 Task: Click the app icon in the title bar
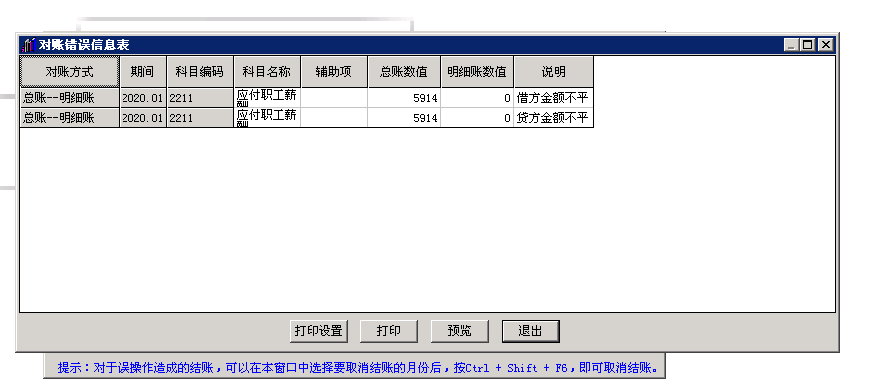click(28, 45)
